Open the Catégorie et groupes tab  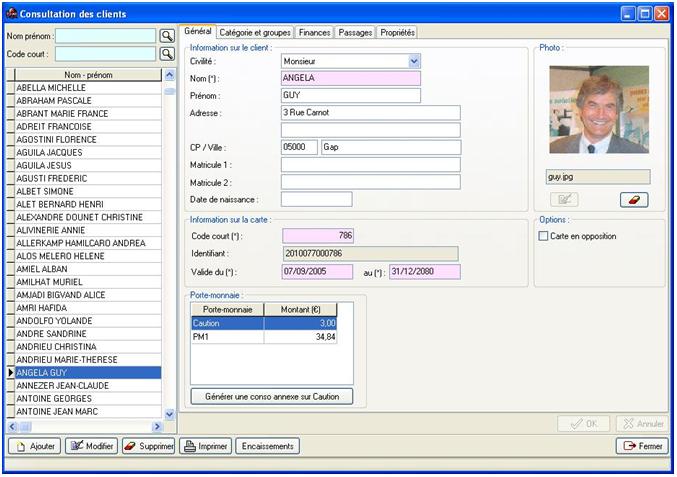click(x=255, y=33)
